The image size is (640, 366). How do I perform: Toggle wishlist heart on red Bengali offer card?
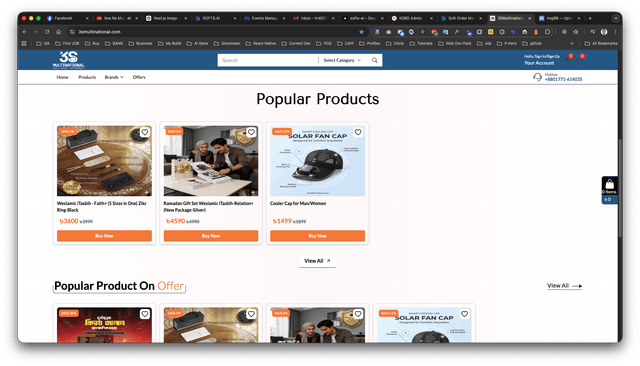coord(144,314)
